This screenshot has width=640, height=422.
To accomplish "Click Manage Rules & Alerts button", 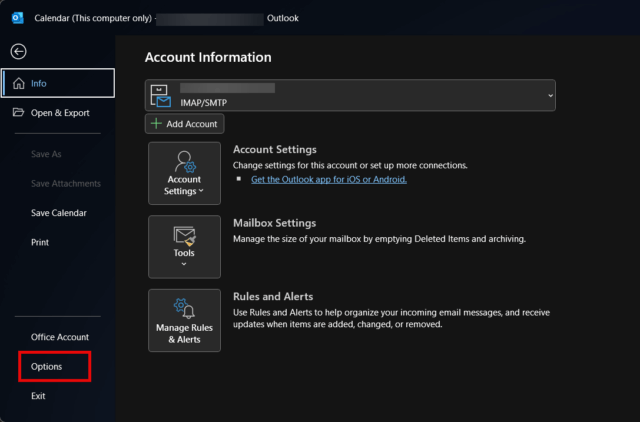I will point(184,320).
